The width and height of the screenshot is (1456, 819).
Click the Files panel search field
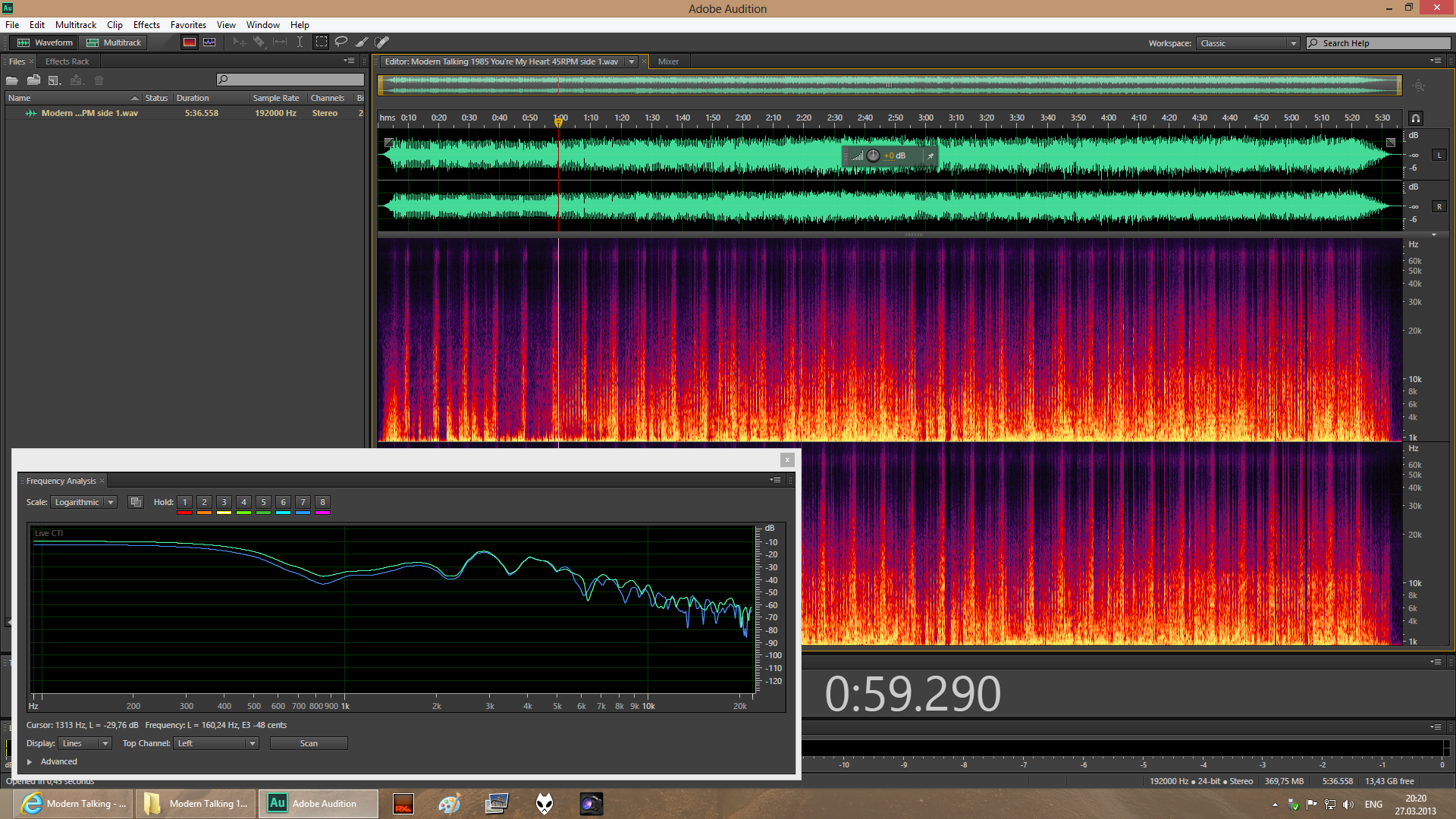(x=290, y=80)
